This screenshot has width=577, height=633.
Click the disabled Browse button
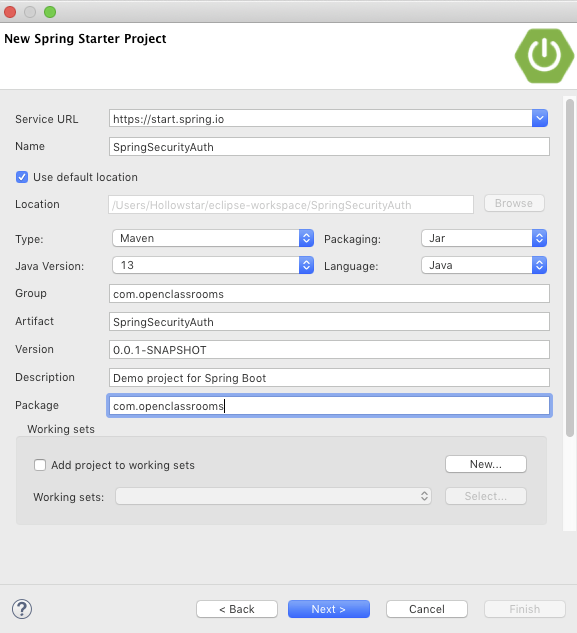coord(514,203)
